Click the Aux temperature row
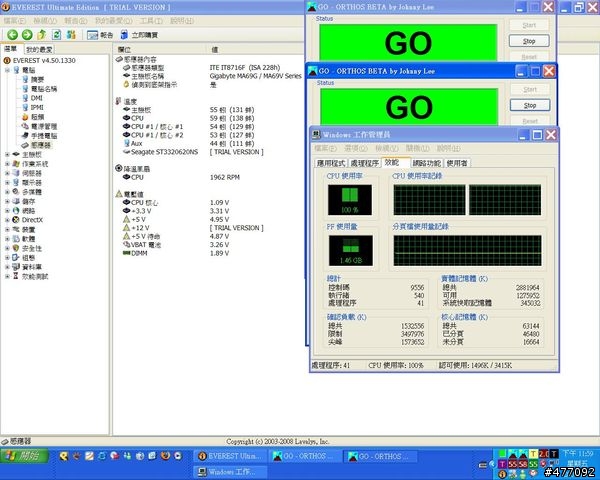Screen dimensions: 600x480 188,144
